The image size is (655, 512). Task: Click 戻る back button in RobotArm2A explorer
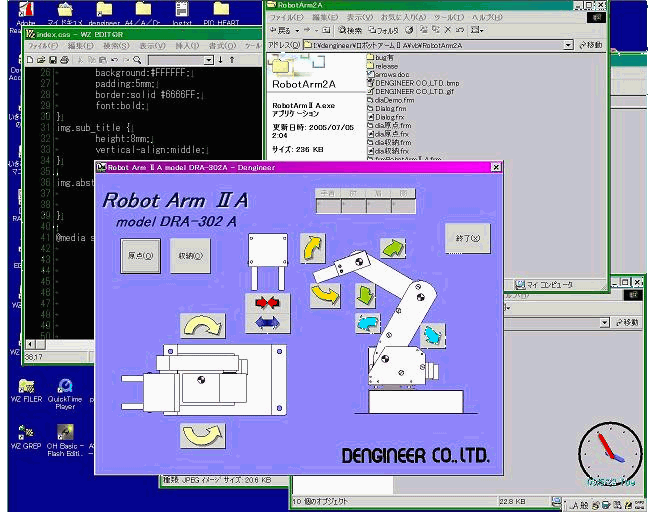pos(280,30)
